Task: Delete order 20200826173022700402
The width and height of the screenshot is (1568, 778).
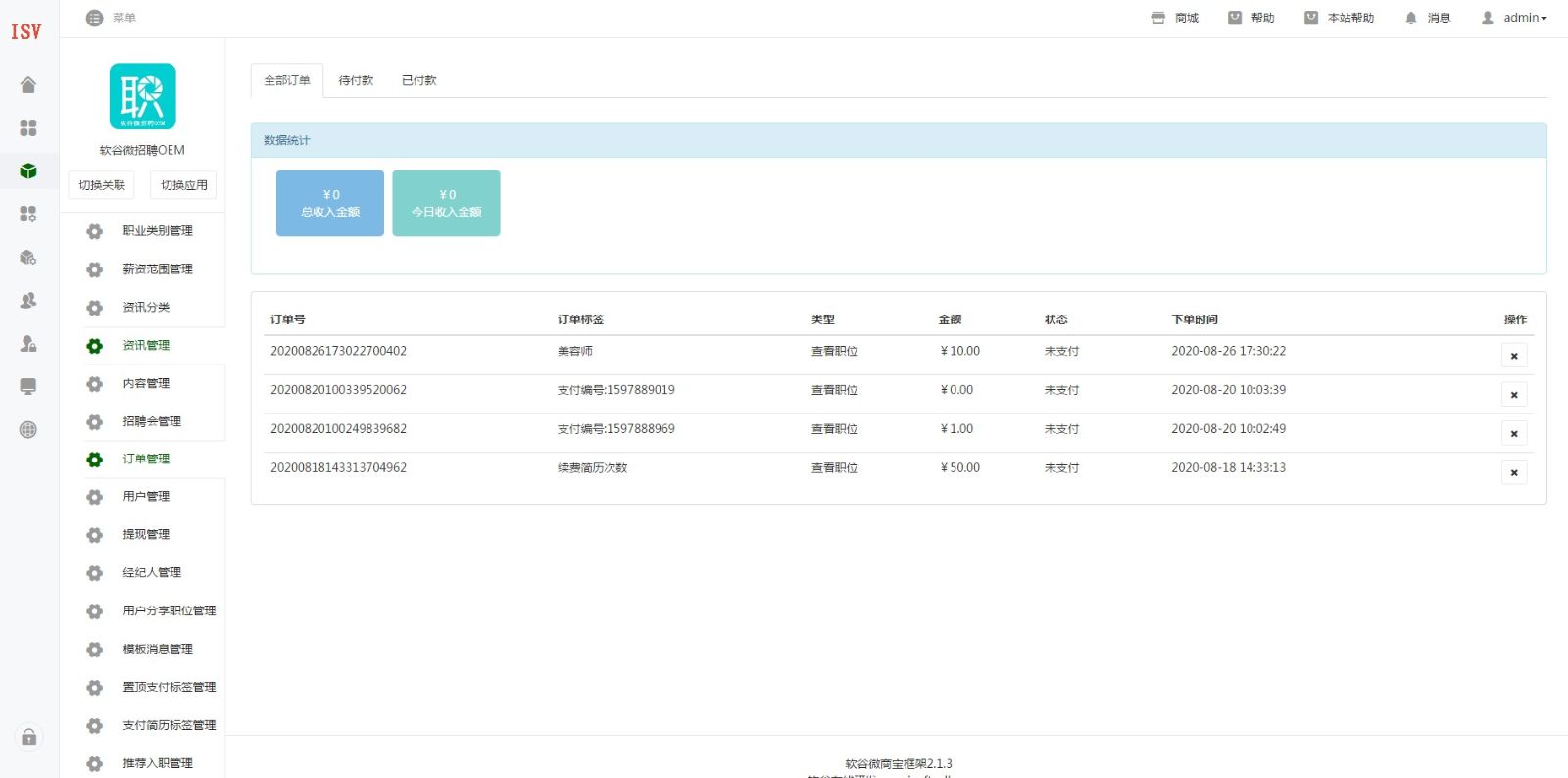Action: pos(1514,355)
